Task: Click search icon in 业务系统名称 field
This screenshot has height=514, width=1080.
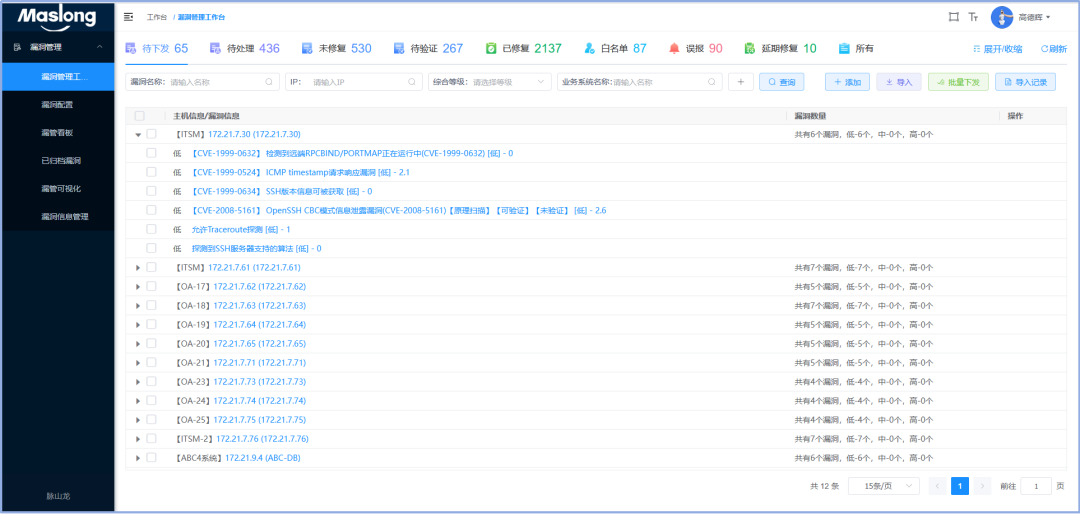Action: (x=712, y=82)
